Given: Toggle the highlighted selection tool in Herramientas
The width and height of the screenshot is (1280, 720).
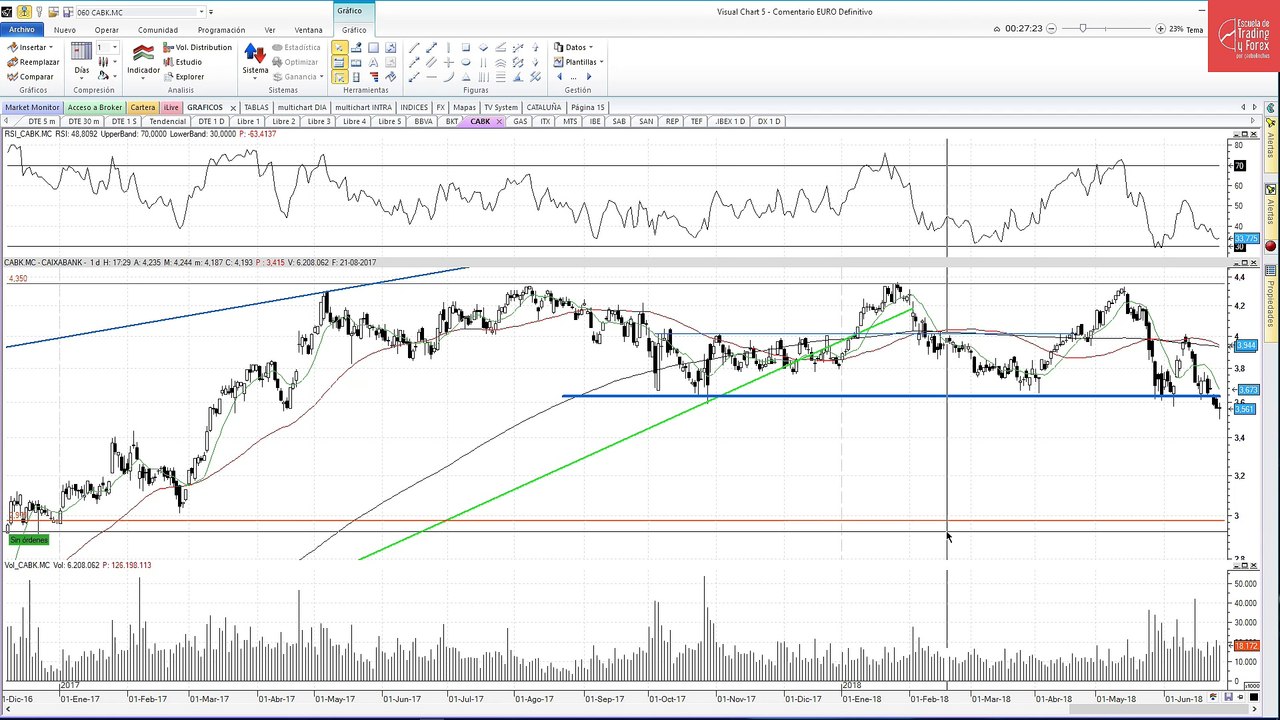Looking at the screenshot, I should (339, 77).
